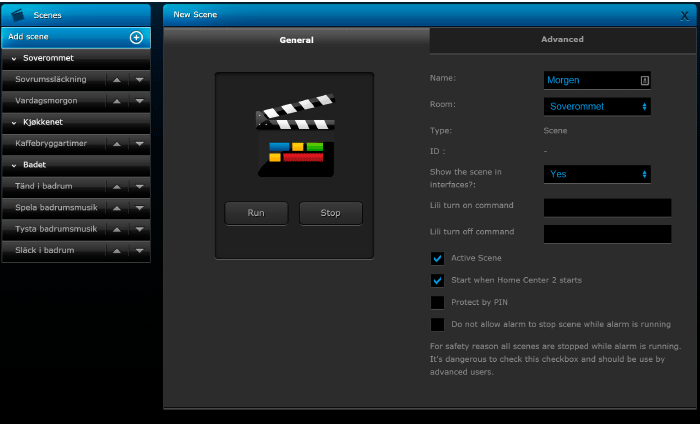Click icon inside the Name field
The width and height of the screenshot is (700, 426).
[x=644, y=80]
